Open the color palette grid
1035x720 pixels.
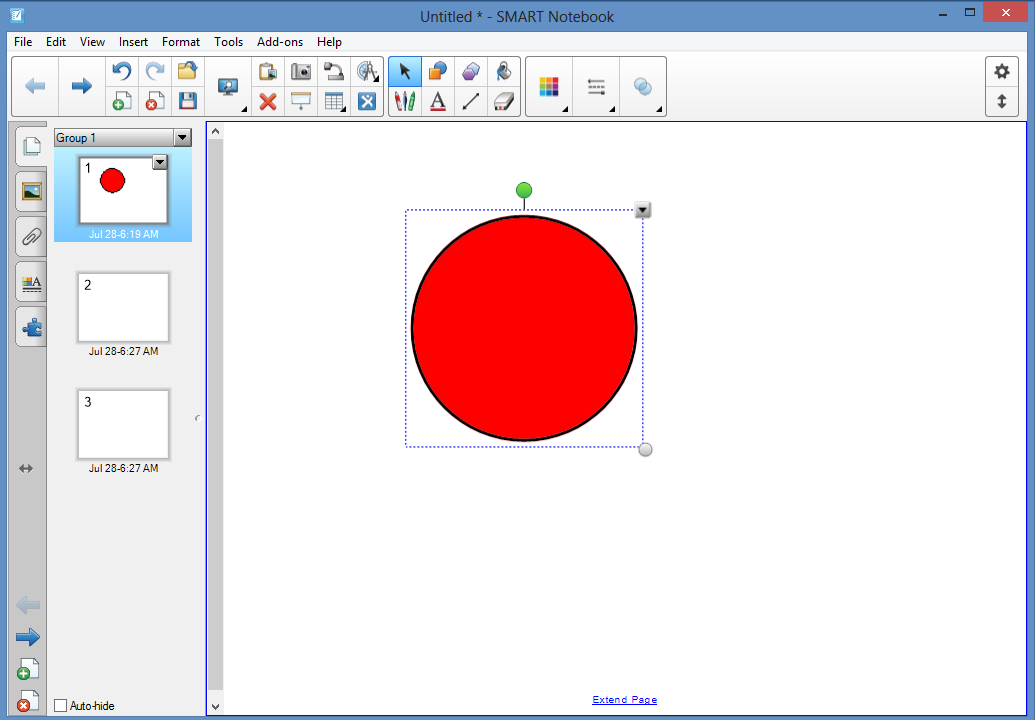coord(549,86)
